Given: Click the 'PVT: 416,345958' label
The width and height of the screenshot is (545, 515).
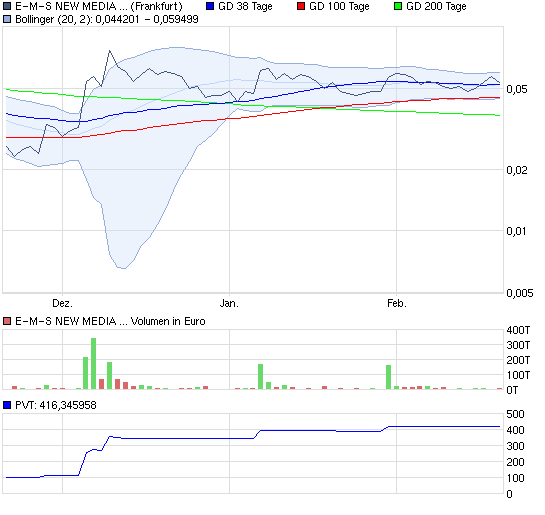Looking at the screenshot, I should [56, 405].
